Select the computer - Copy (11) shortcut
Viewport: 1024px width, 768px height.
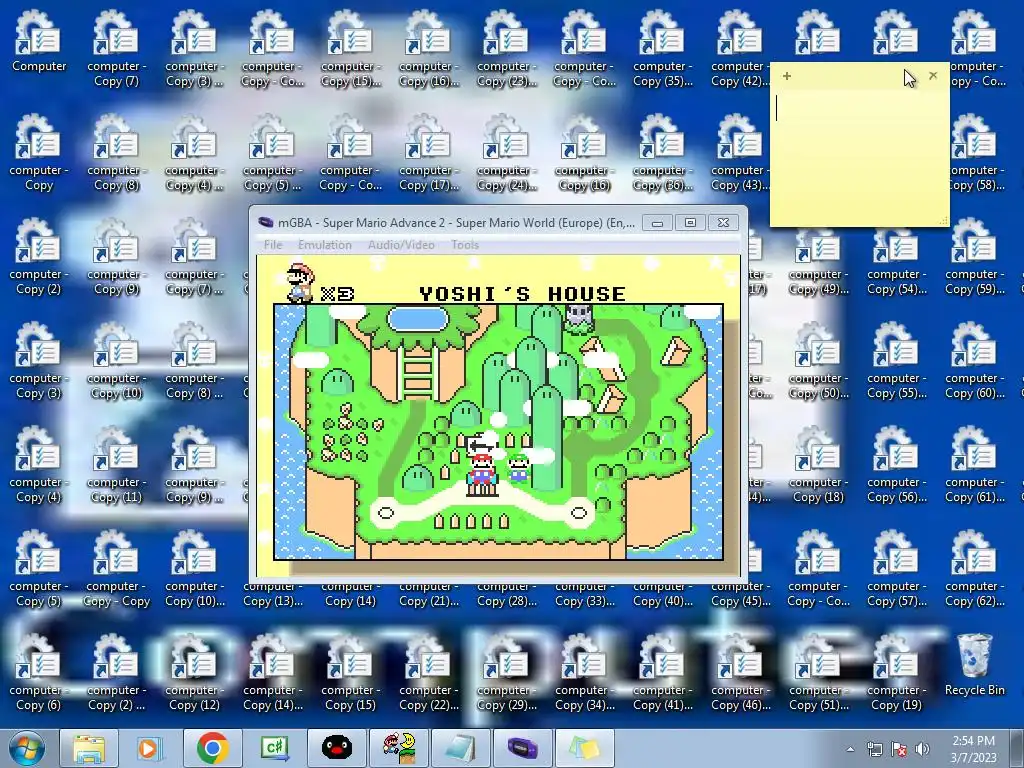coord(116,464)
